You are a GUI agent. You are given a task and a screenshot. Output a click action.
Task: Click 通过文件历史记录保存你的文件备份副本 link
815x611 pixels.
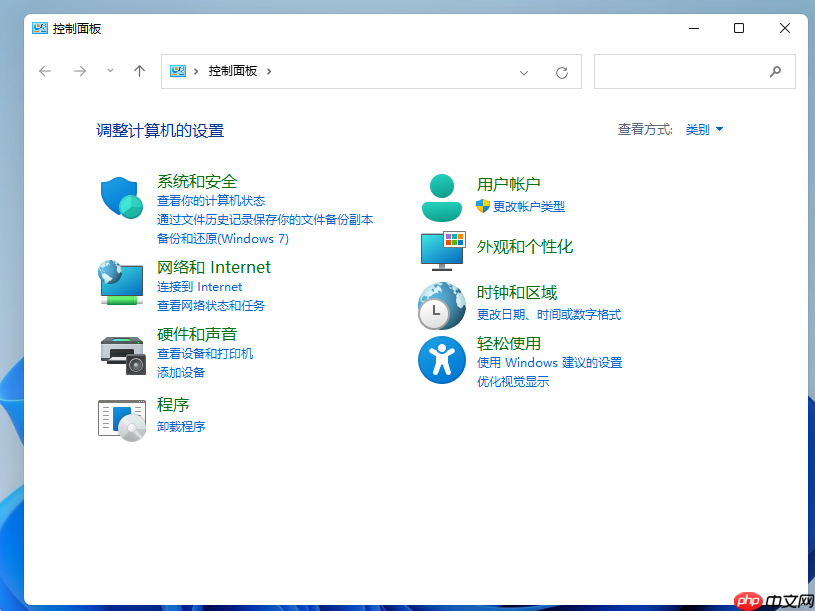pyautogui.click(x=265, y=220)
